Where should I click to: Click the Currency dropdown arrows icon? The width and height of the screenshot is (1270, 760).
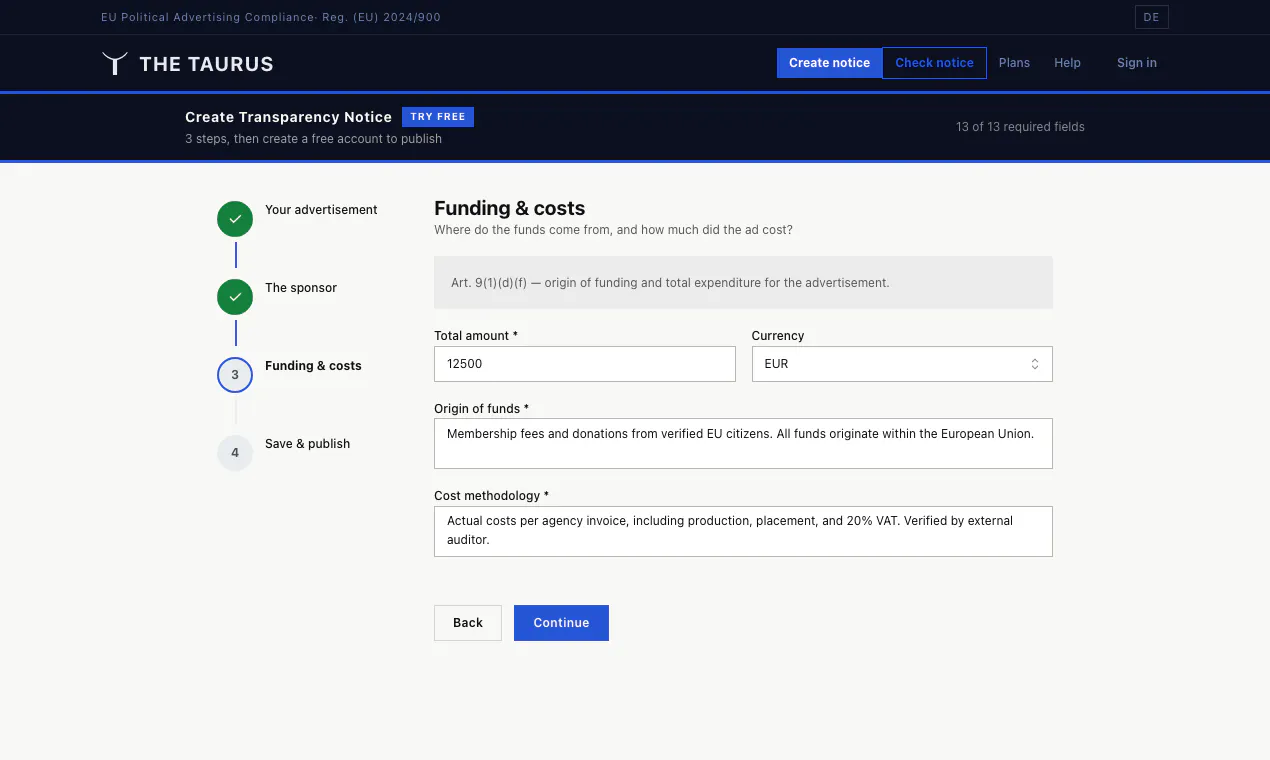coord(1035,364)
